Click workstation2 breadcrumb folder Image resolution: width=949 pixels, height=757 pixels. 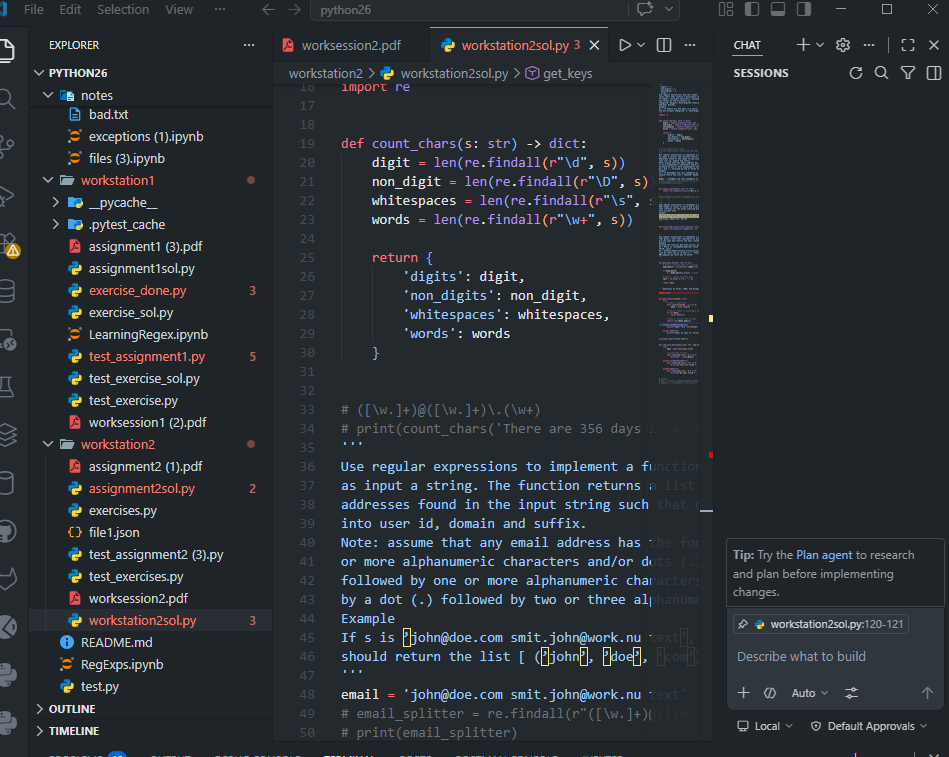pos(326,73)
